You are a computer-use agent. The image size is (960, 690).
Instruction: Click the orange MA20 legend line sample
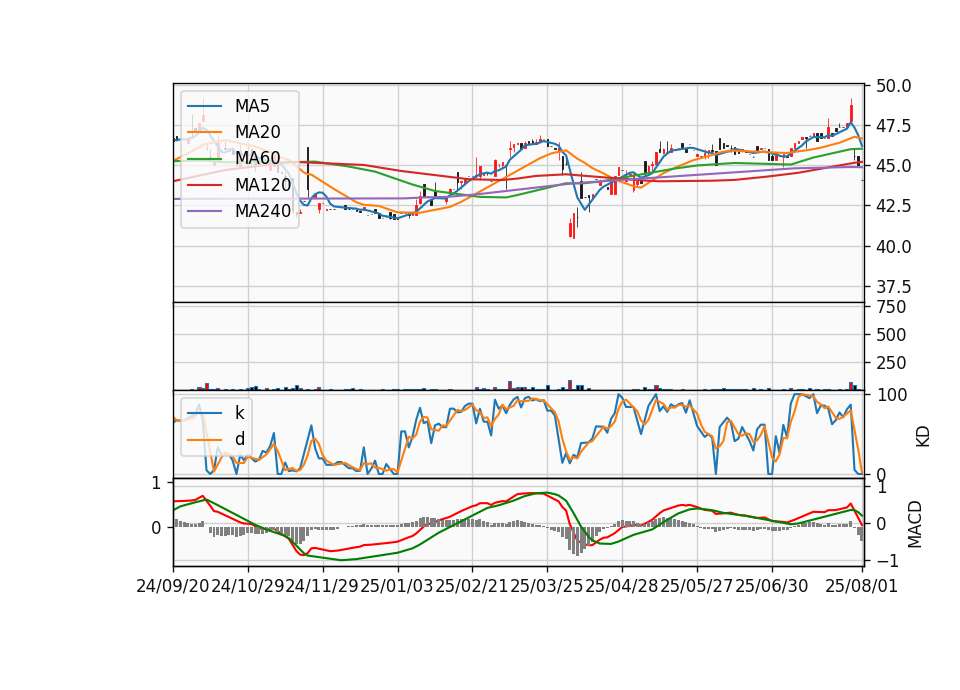tap(204, 132)
